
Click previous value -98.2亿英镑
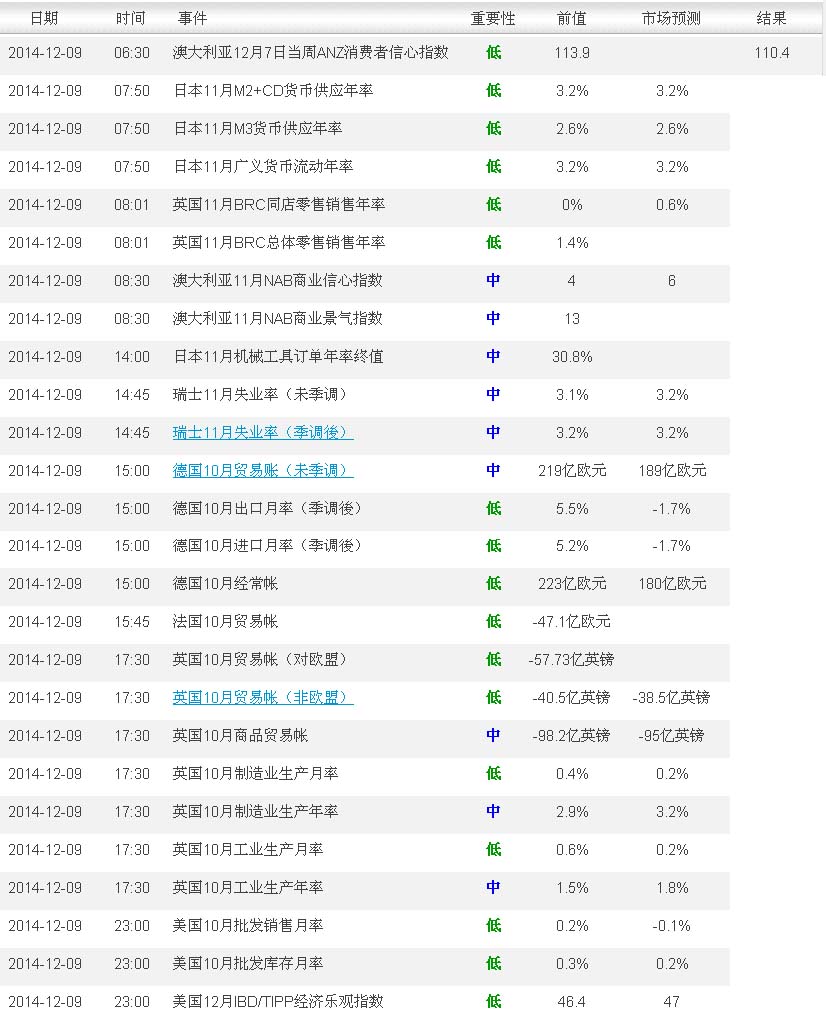(571, 735)
